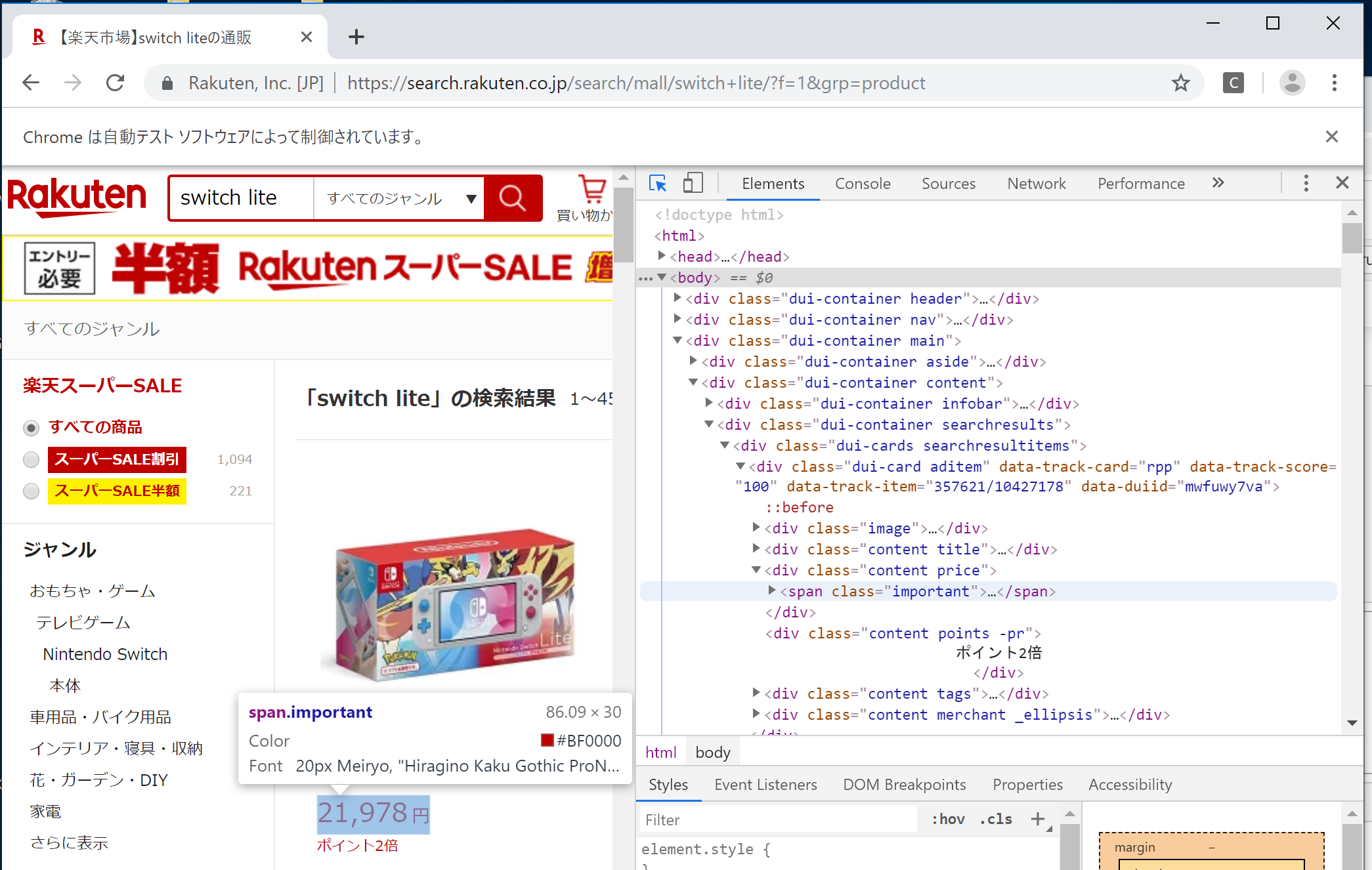Open the Event Listeners tab
This screenshot has height=870, width=1372.
(765, 785)
